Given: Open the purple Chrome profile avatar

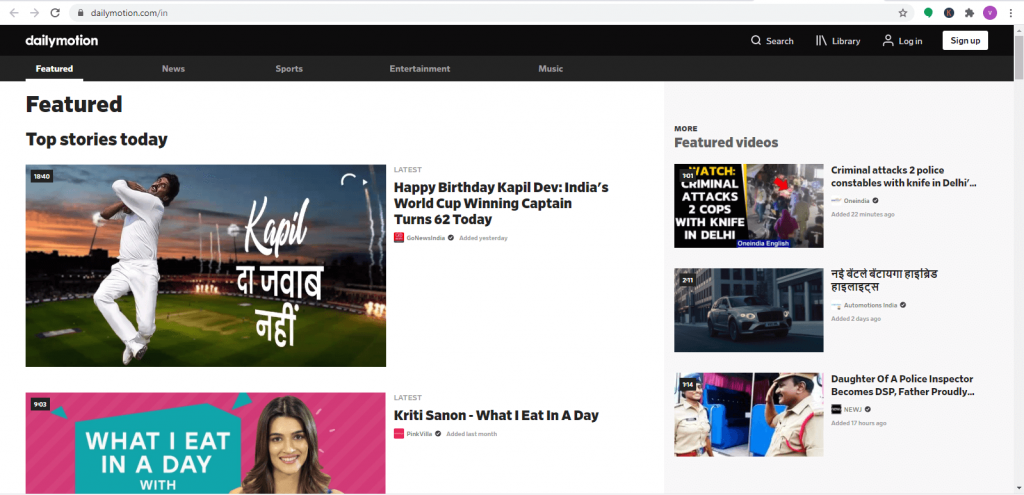Looking at the screenshot, I should [x=990, y=12].
